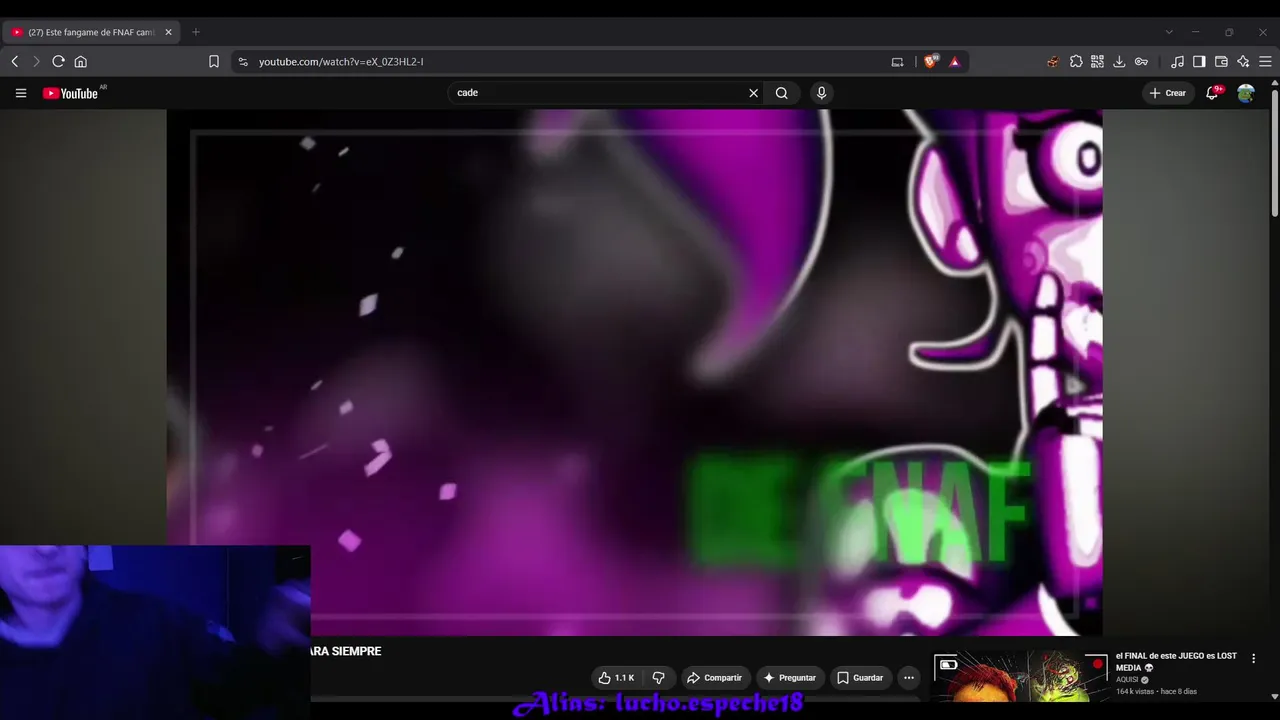1280x720 pixels.
Task: Dislike the video
Action: [658, 678]
